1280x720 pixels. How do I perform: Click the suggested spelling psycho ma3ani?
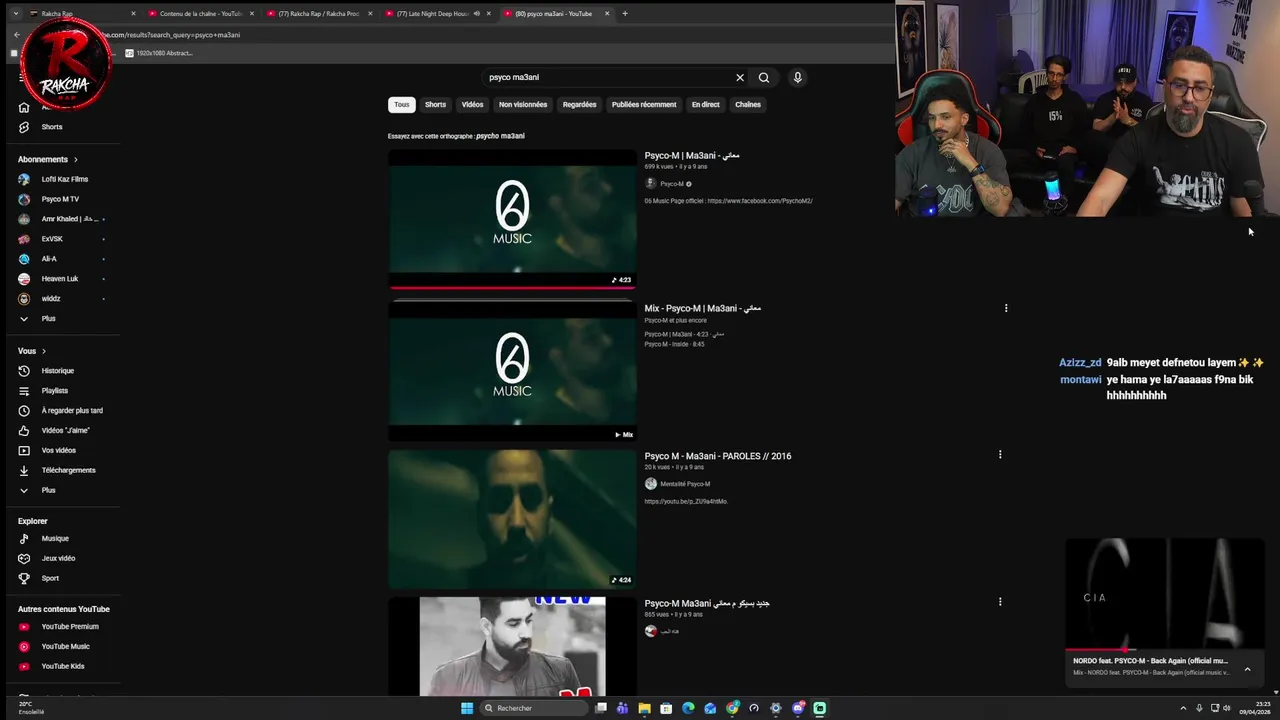click(500, 136)
